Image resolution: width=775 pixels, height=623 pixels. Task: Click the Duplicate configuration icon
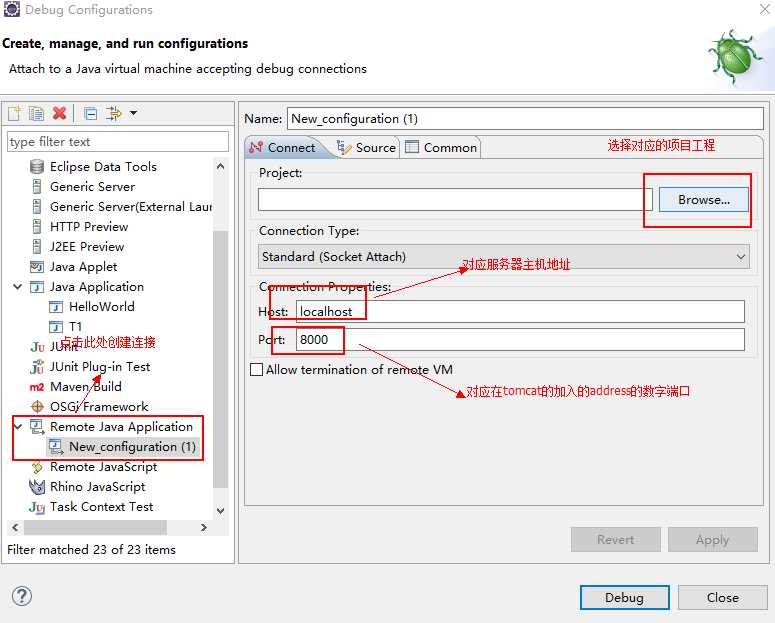tap(37, 113)
